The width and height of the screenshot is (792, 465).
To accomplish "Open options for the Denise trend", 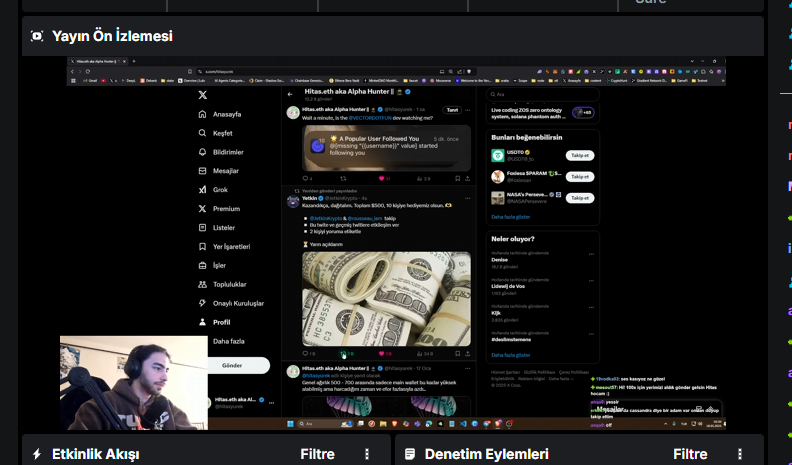I will [591, 254].
